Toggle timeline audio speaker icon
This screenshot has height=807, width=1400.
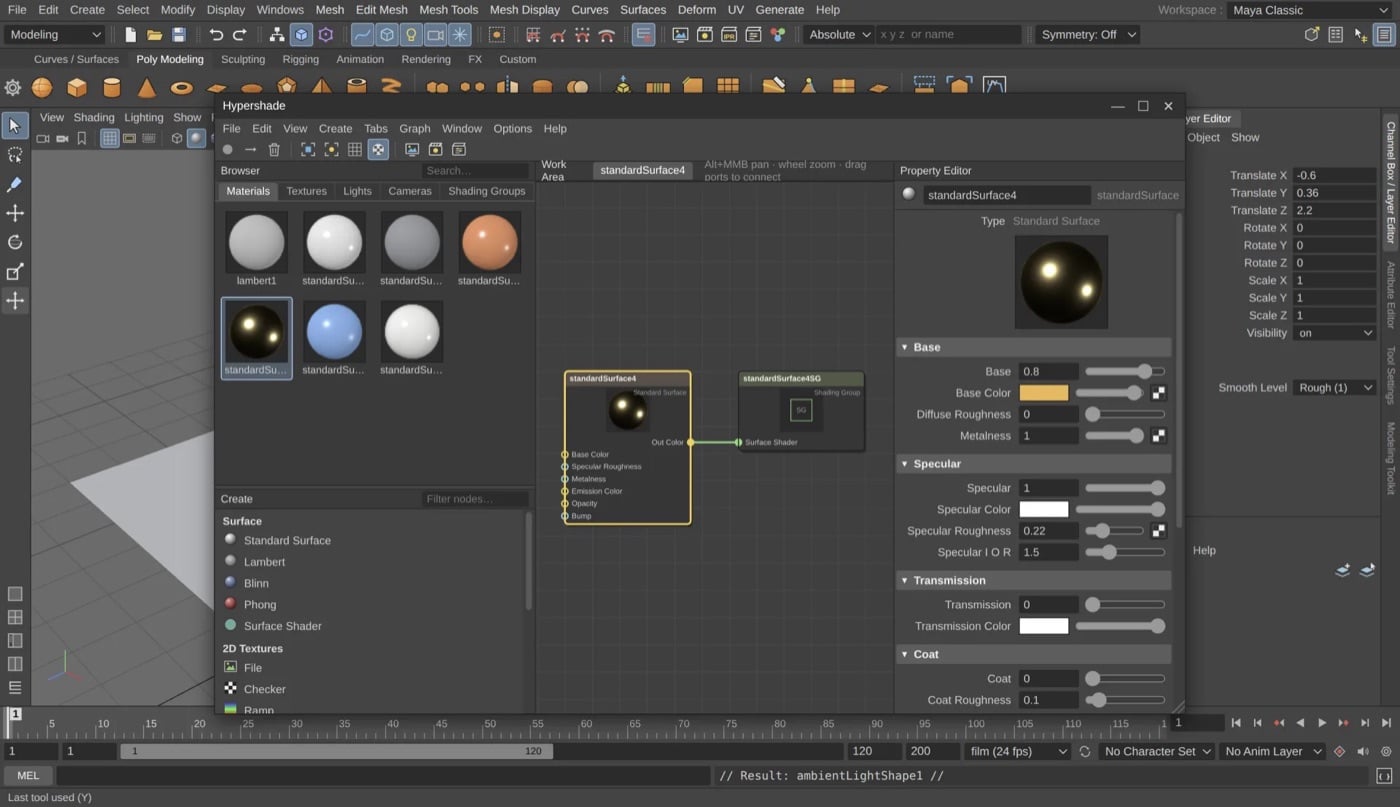tap(1363, 751)
